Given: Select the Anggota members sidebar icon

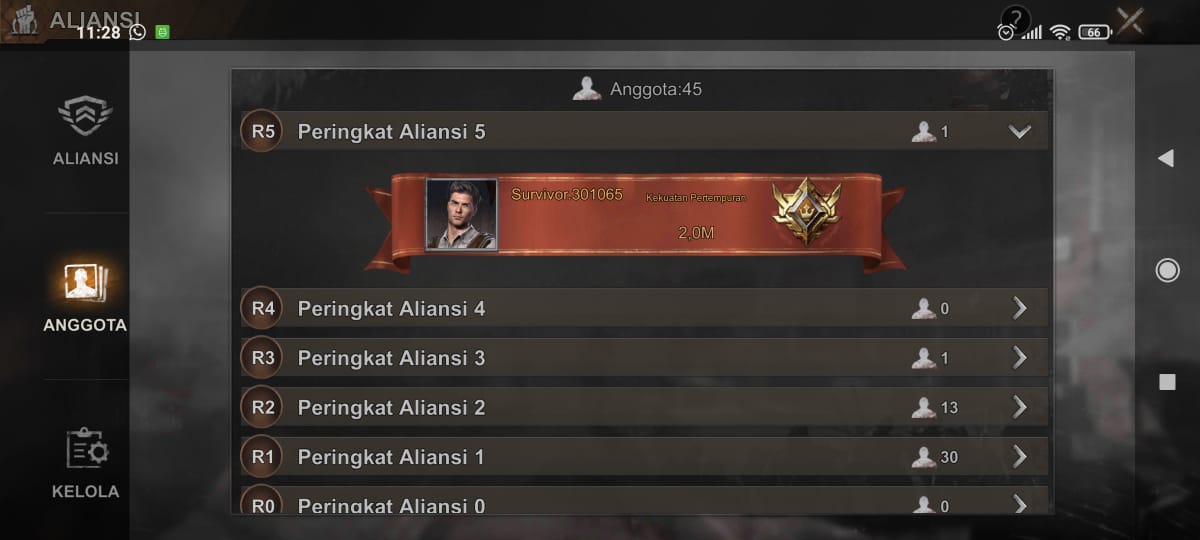Looking at the screenshot, I should click(85, 283).
